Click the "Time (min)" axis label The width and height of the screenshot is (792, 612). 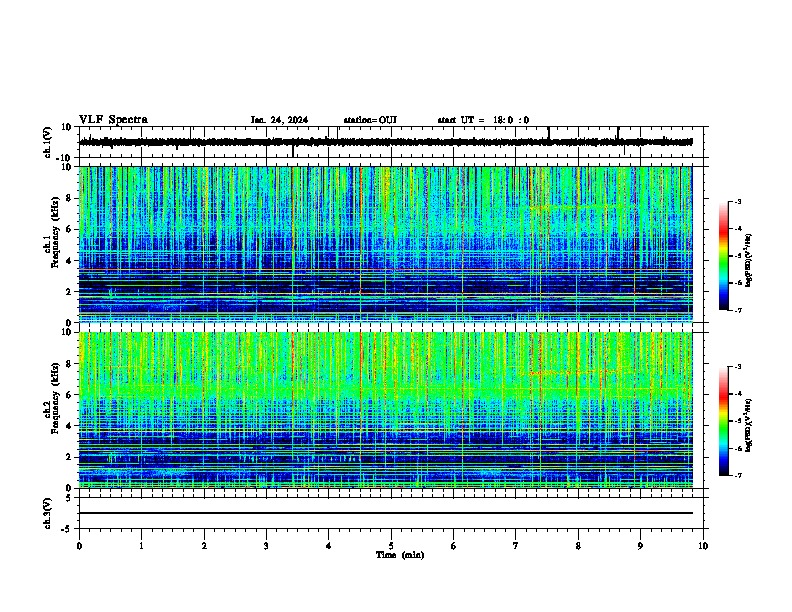click(400, 555)
